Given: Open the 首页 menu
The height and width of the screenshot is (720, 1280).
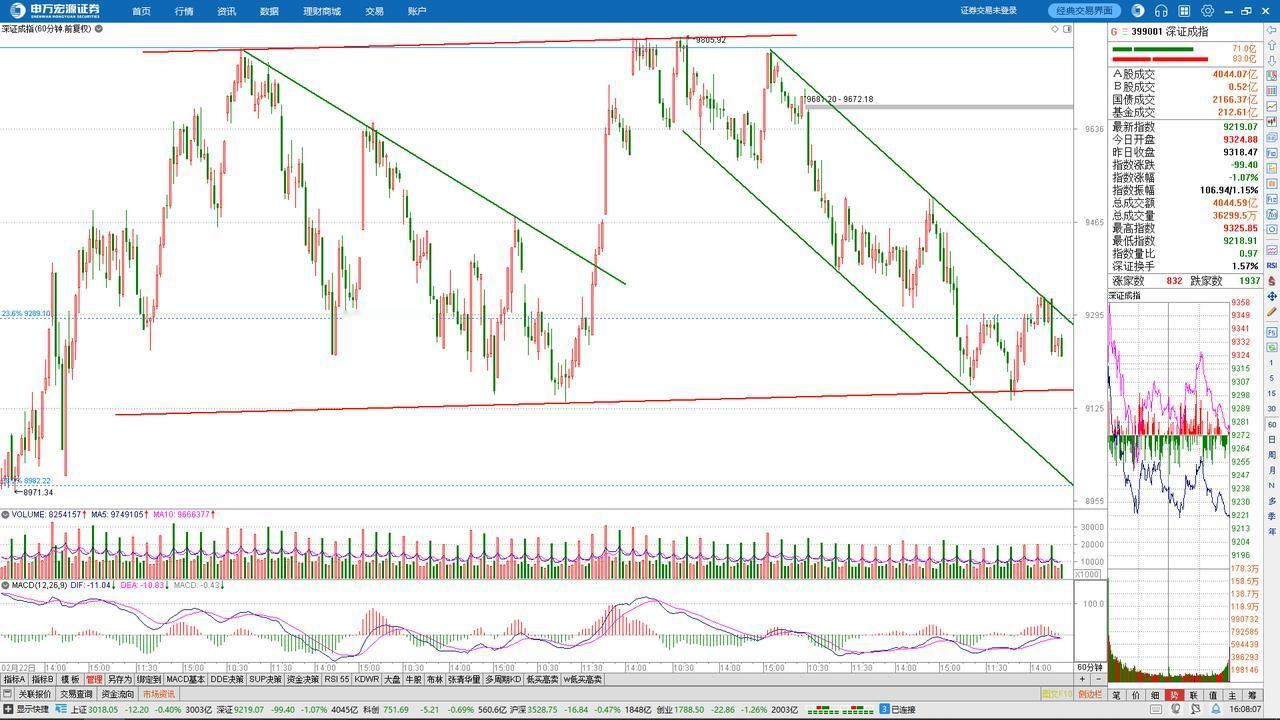Looking at the screenshot, I should 141,11.
